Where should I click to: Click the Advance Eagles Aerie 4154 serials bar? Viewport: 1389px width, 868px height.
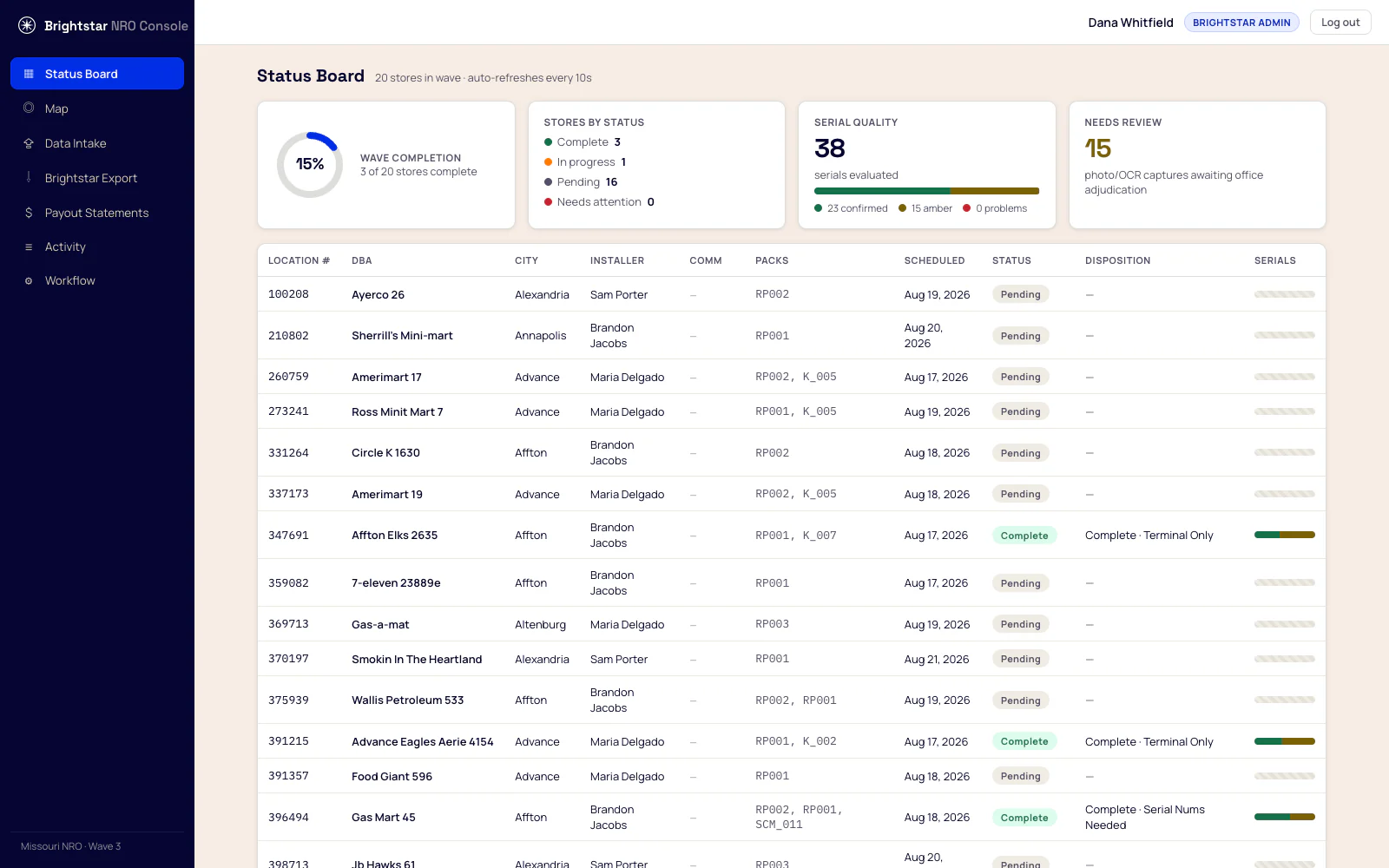[x=1285, y=741]
